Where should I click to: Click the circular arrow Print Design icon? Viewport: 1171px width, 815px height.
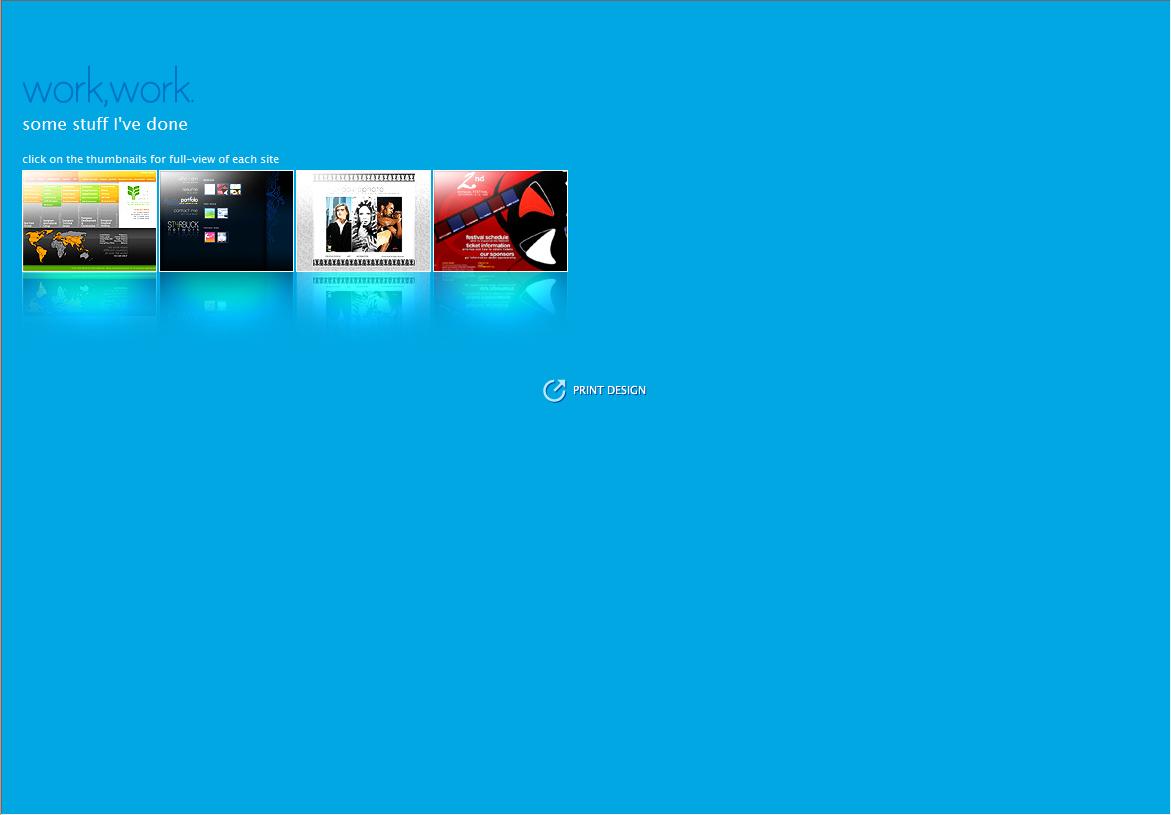pos(554,390)
